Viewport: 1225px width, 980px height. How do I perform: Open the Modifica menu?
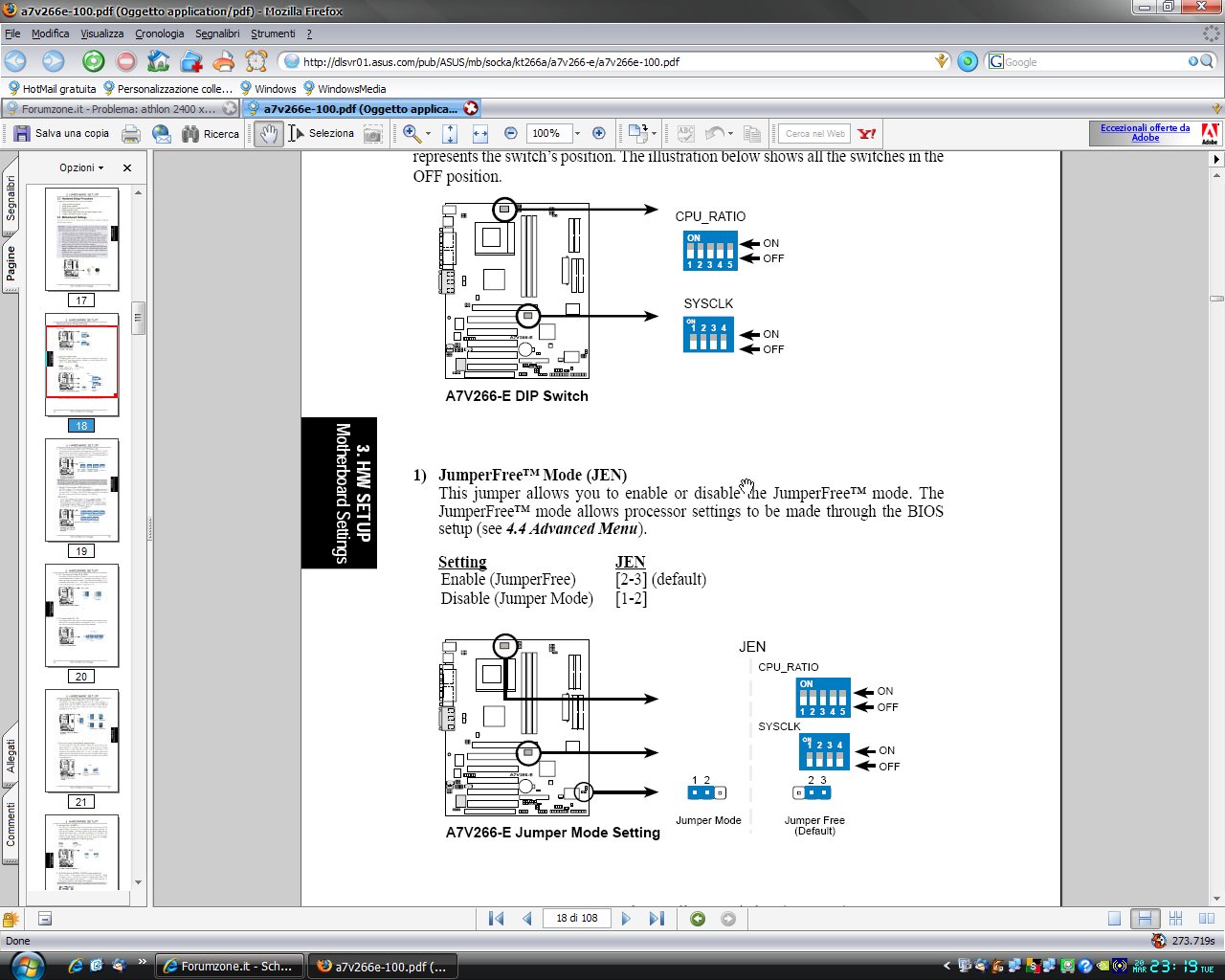50,33
